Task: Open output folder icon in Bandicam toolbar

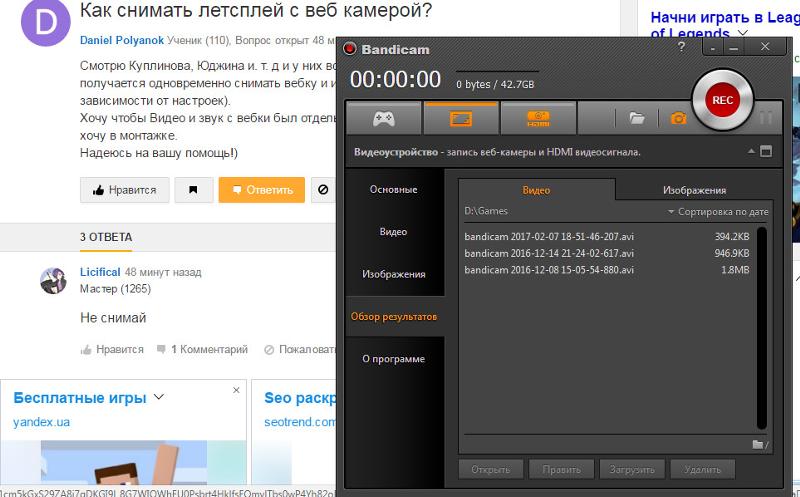Action: (637, 118)
